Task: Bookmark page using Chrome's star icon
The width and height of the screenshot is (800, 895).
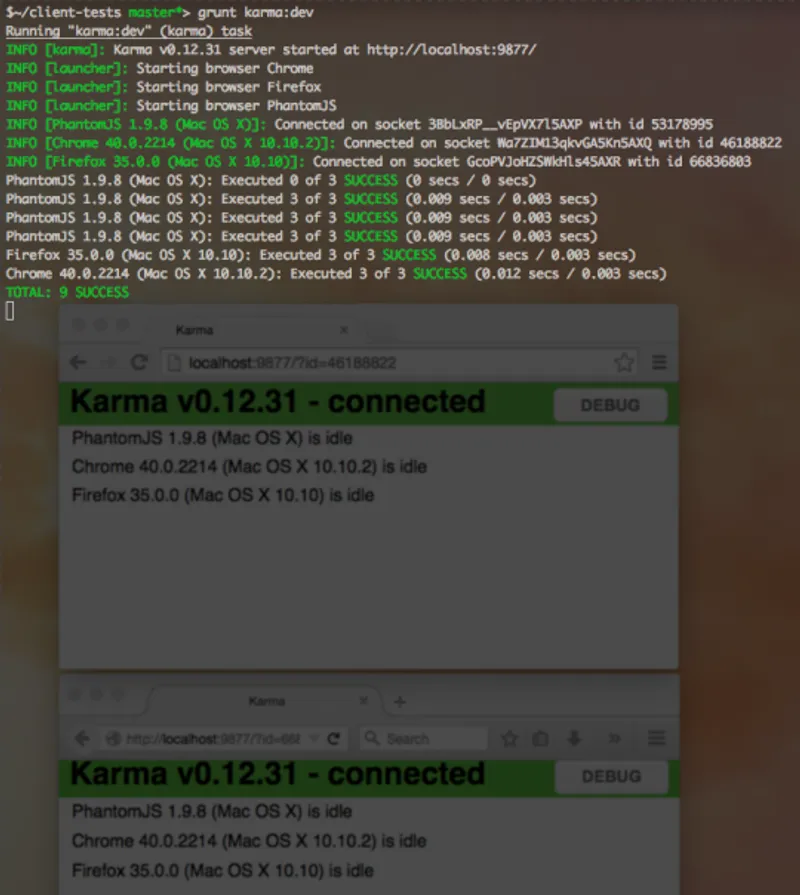Action: [624, 363]
